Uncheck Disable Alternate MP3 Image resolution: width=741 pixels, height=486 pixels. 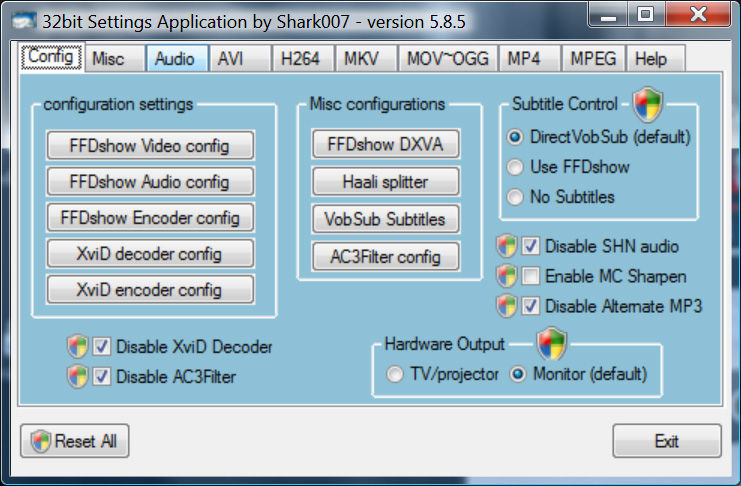click(531, 306)
